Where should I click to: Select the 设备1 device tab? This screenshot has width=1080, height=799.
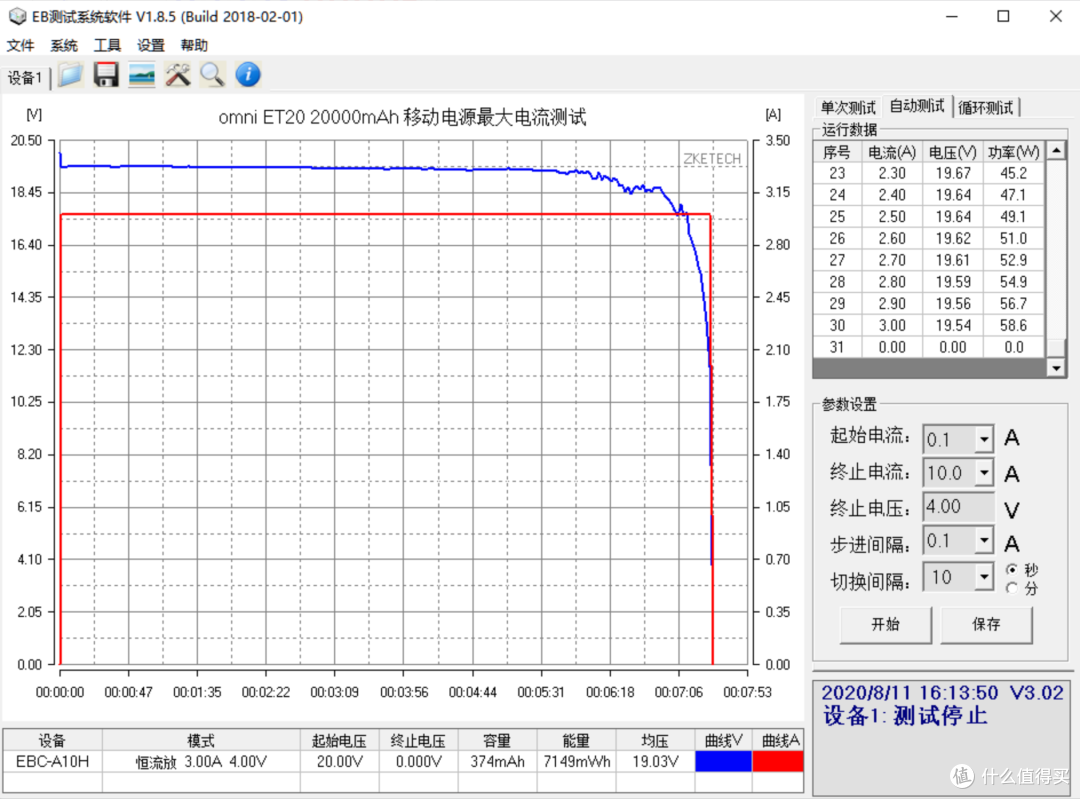[x=25, y=78]
